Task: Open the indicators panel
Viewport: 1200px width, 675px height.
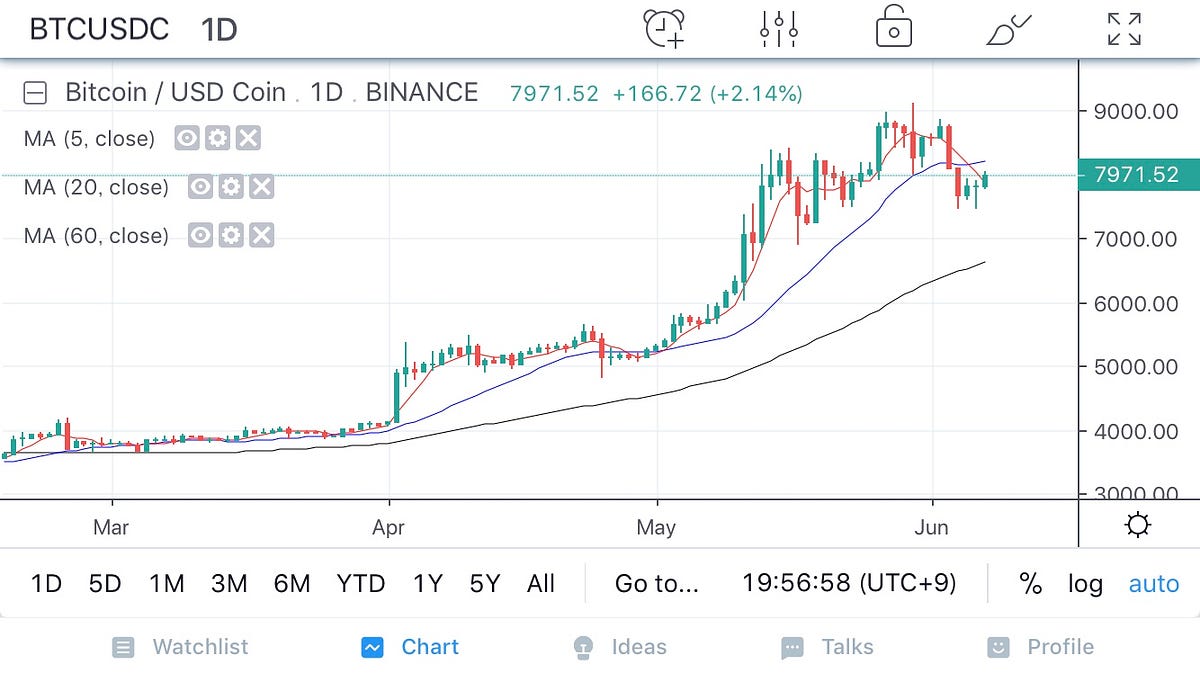Action: (x=778, y=28)
